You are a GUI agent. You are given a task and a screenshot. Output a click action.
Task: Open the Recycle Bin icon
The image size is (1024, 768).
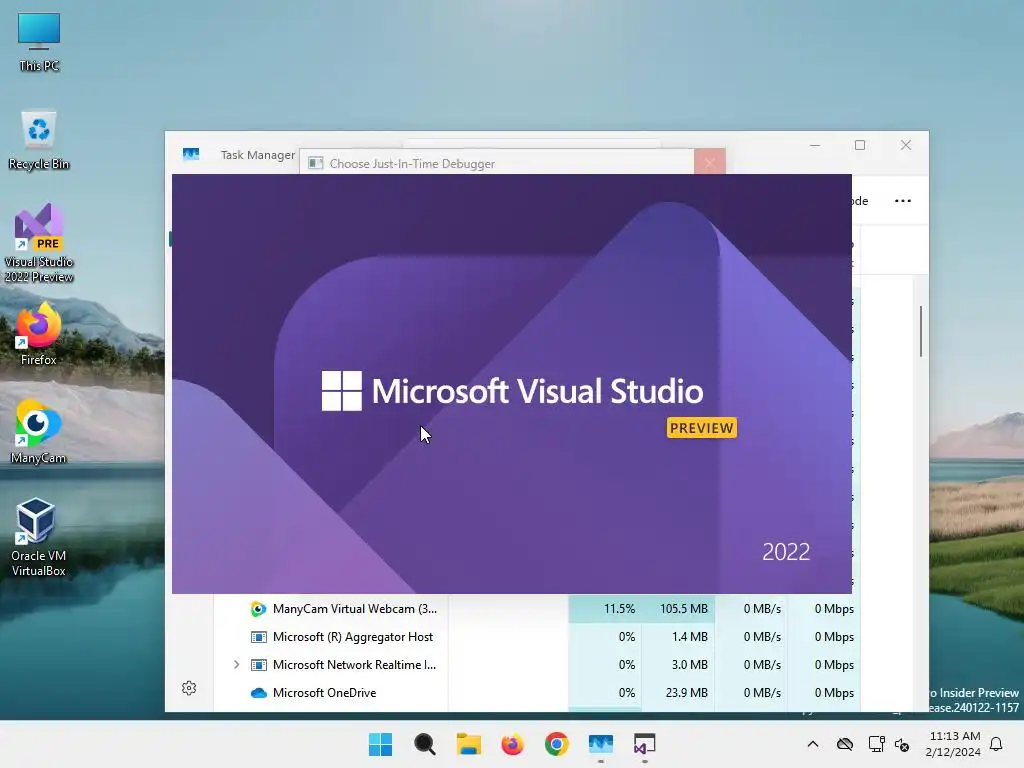coord(39,140)
